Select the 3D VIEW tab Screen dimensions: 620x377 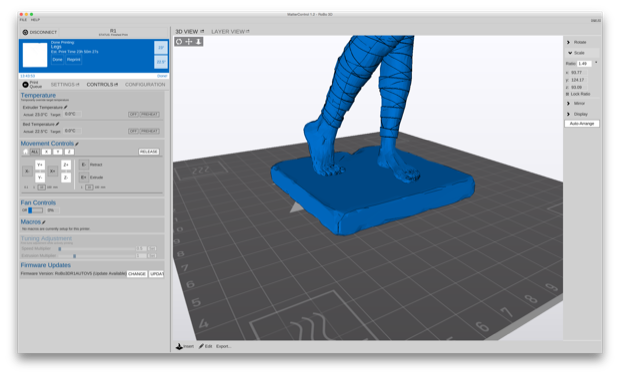pos(187,32)
